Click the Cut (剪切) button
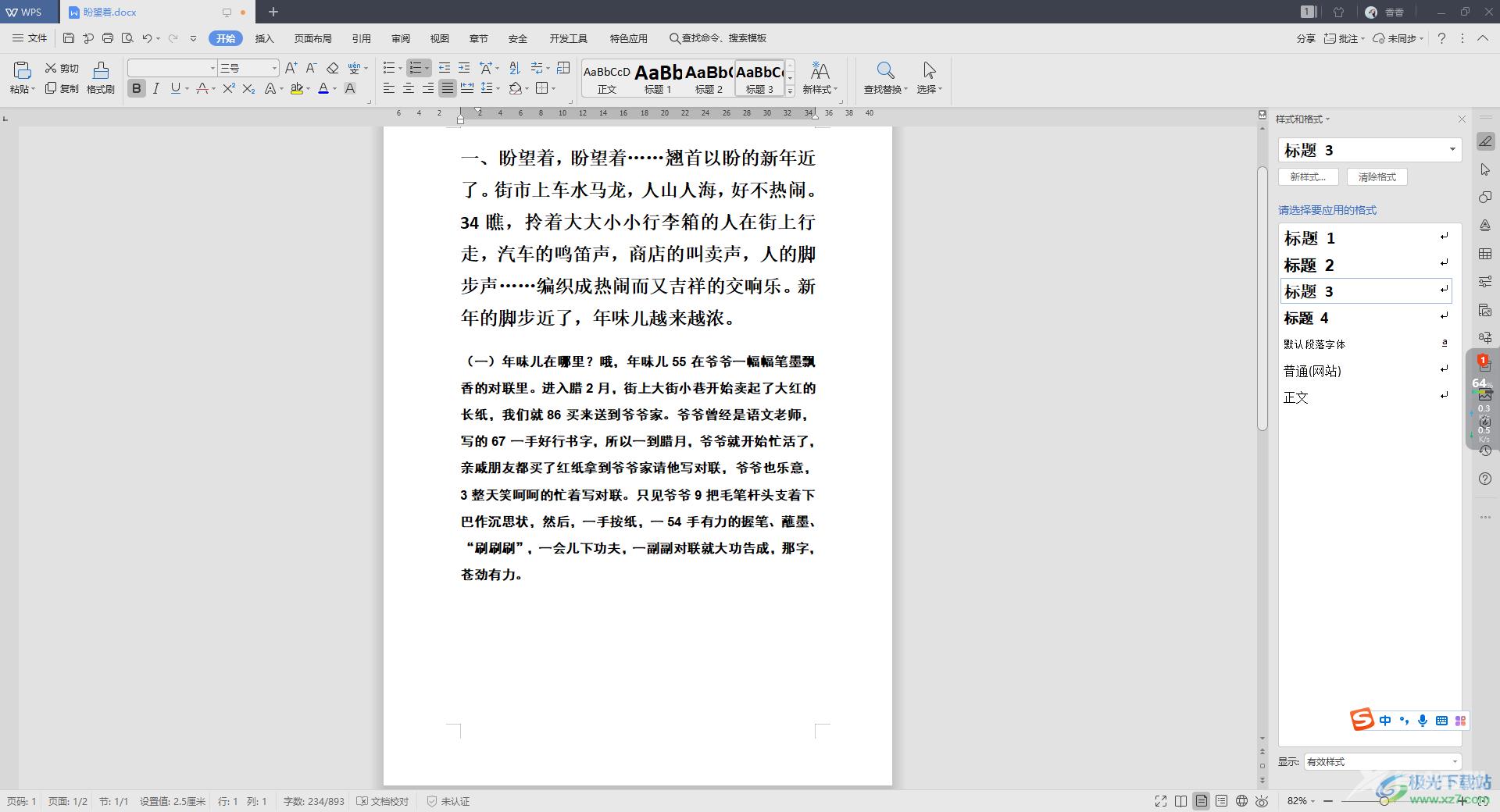This screenshot has height=812, width=1500. point(62,69)
